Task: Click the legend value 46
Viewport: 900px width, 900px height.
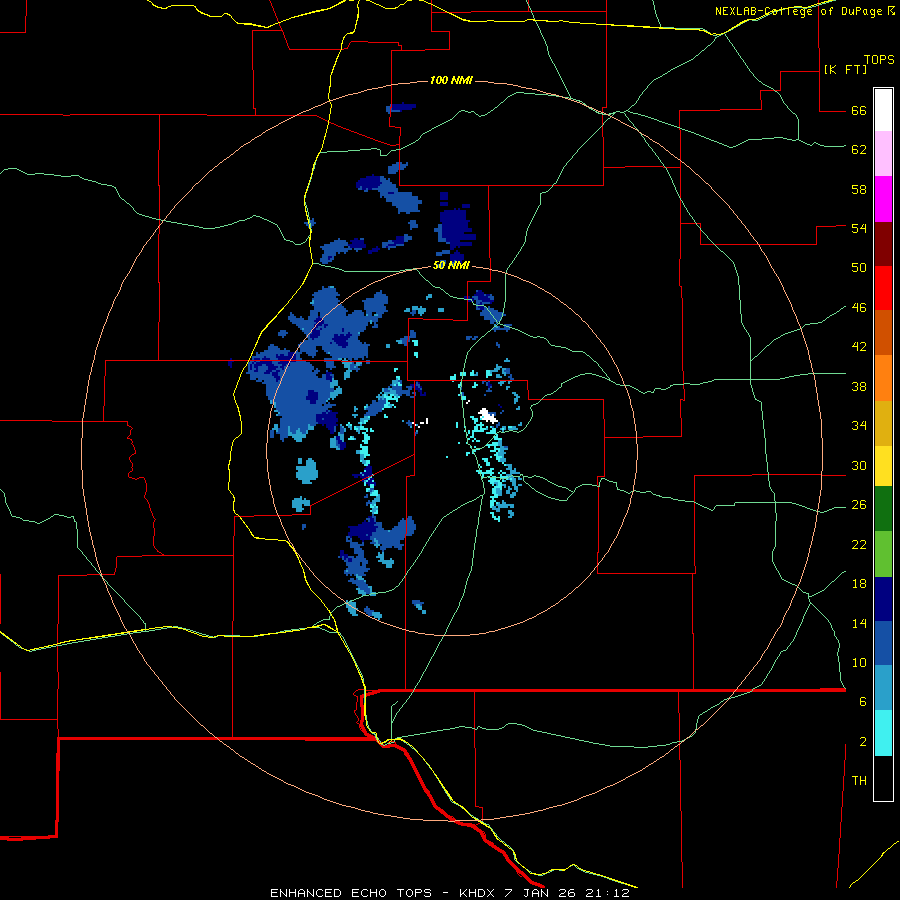Action: [x=859, y=308]
